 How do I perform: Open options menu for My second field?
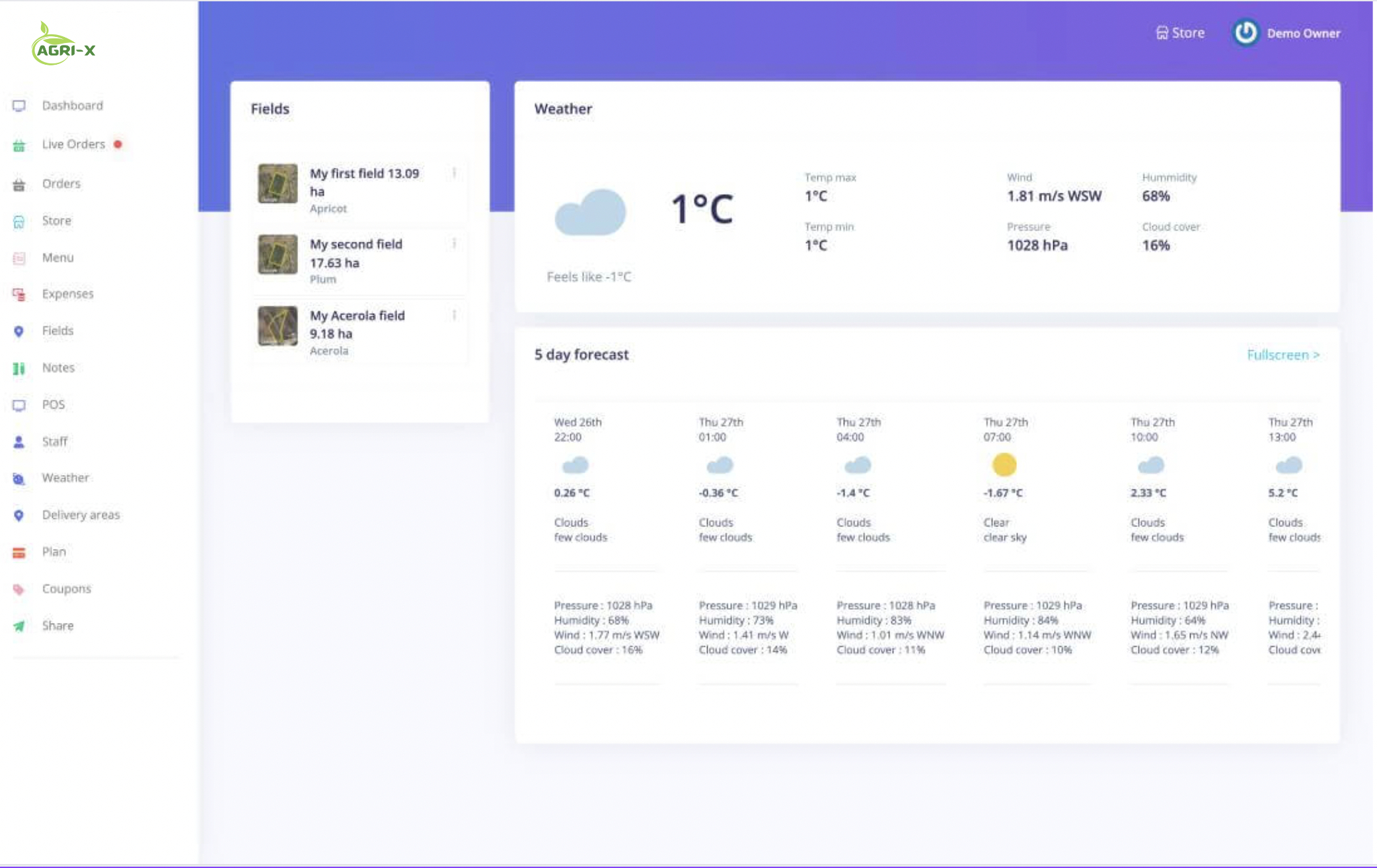click(x=455, y=244)
